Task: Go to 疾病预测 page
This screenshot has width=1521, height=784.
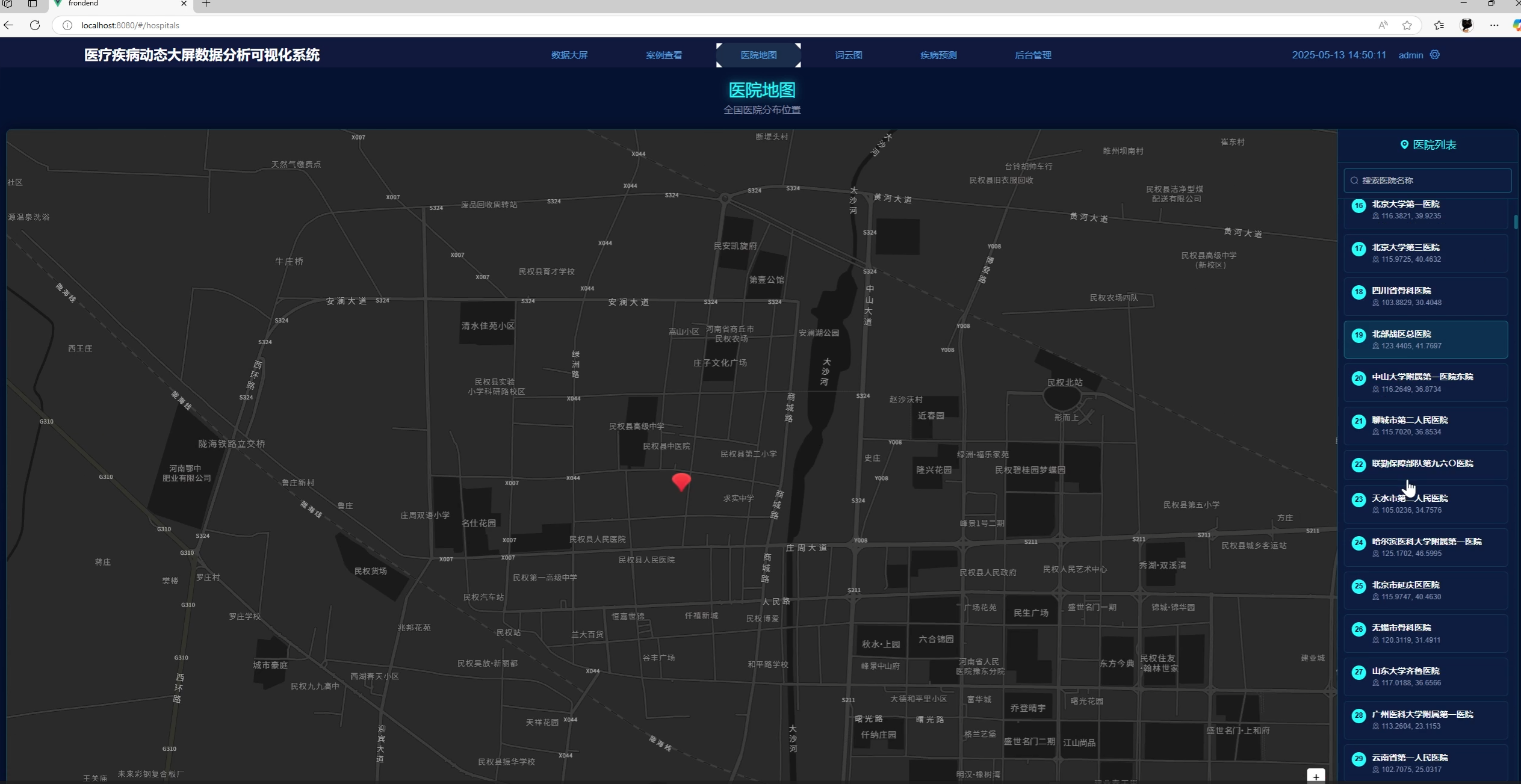Action: coord(938,55)
